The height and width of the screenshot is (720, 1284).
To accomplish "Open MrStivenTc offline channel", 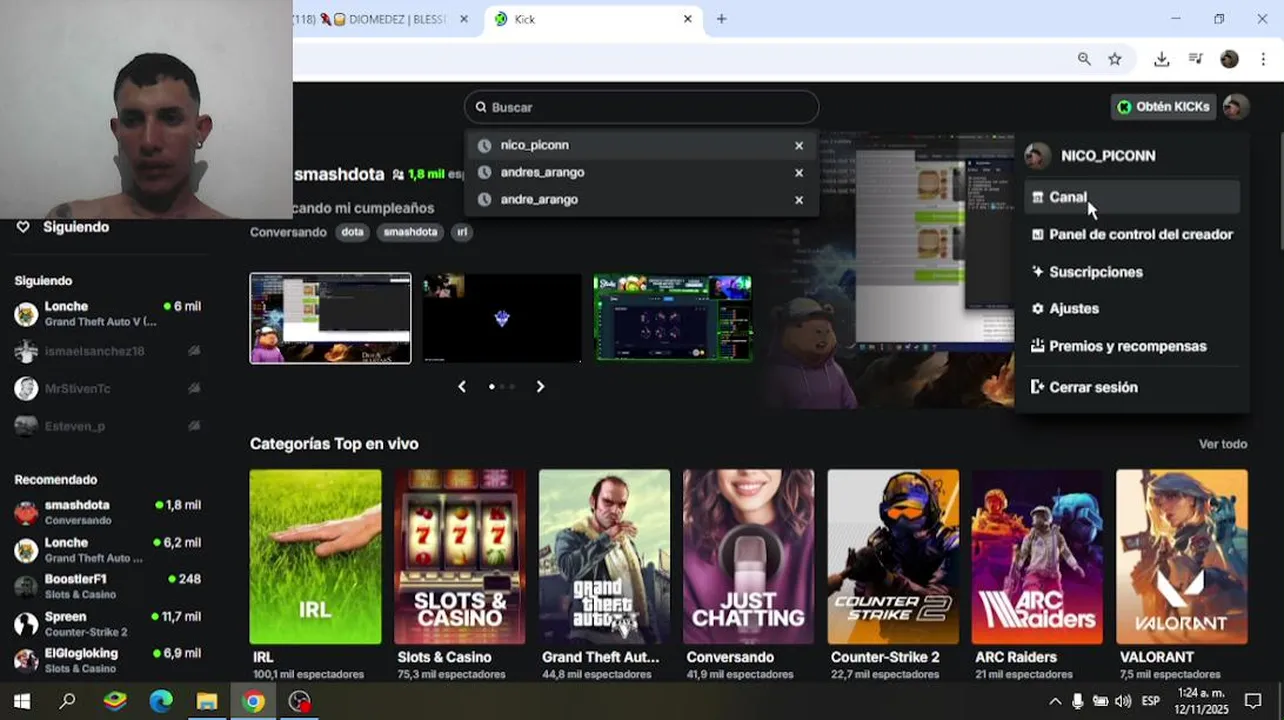I will [x=108, y=388].
